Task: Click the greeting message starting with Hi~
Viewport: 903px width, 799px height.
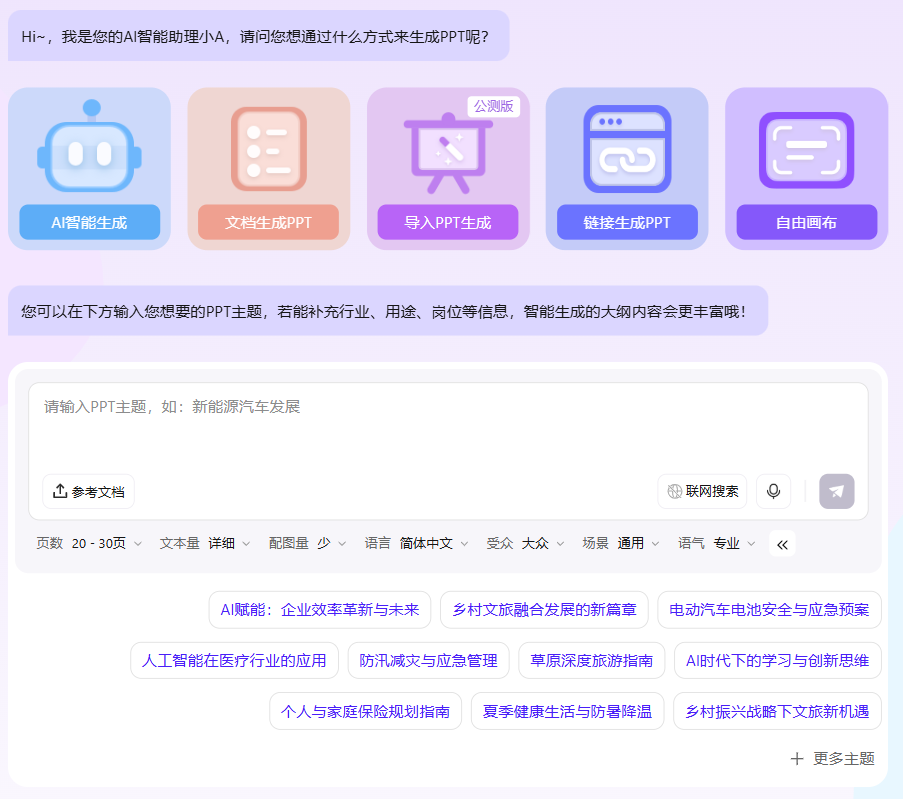Action: (x=259, y=36)
